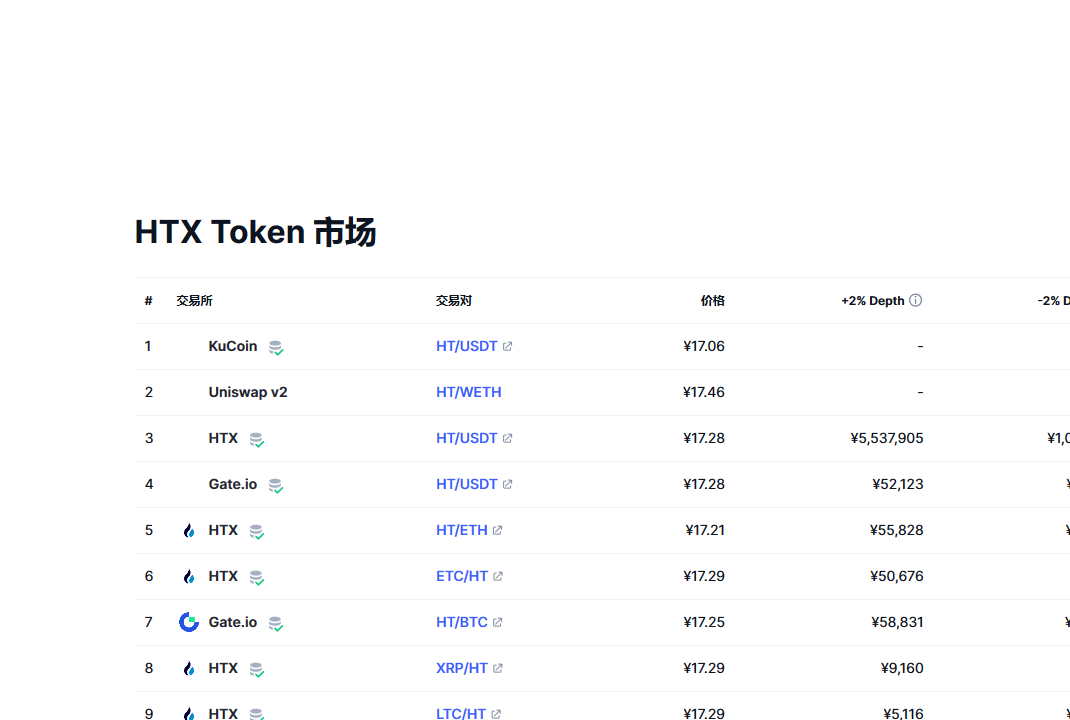The height and width of the screenshot is (720, 1070).
Task: Click the reserves badge in the XRP/HT row
Action: (x=257, y=669)
